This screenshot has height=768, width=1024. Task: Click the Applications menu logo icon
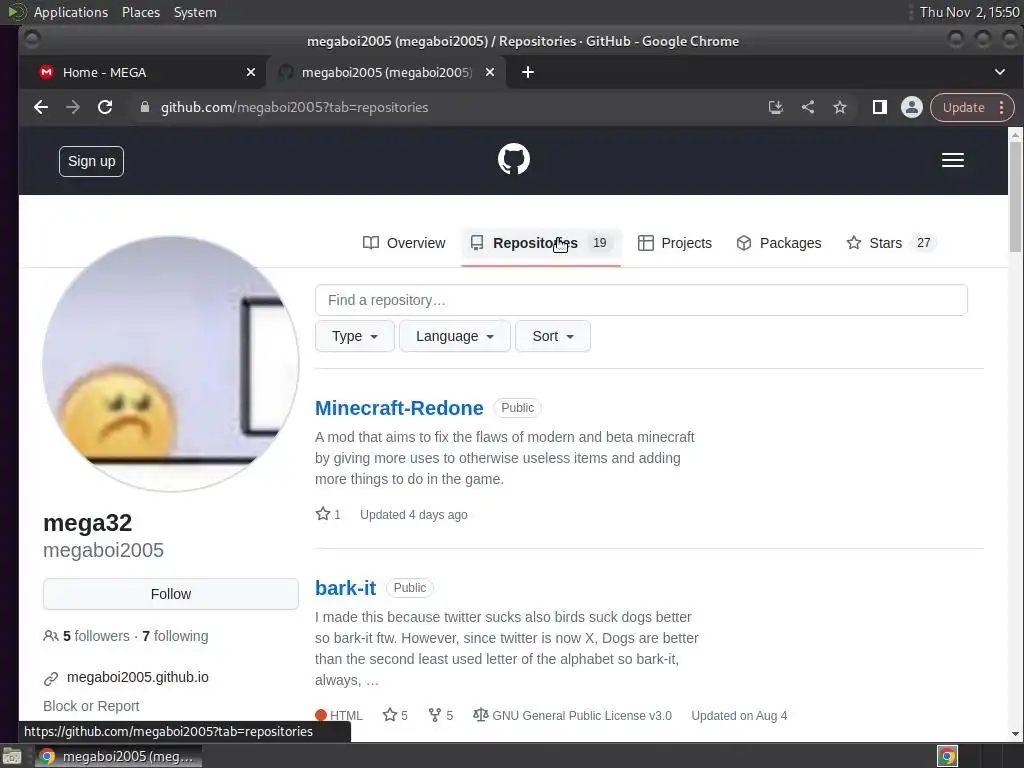coord(17,12)
